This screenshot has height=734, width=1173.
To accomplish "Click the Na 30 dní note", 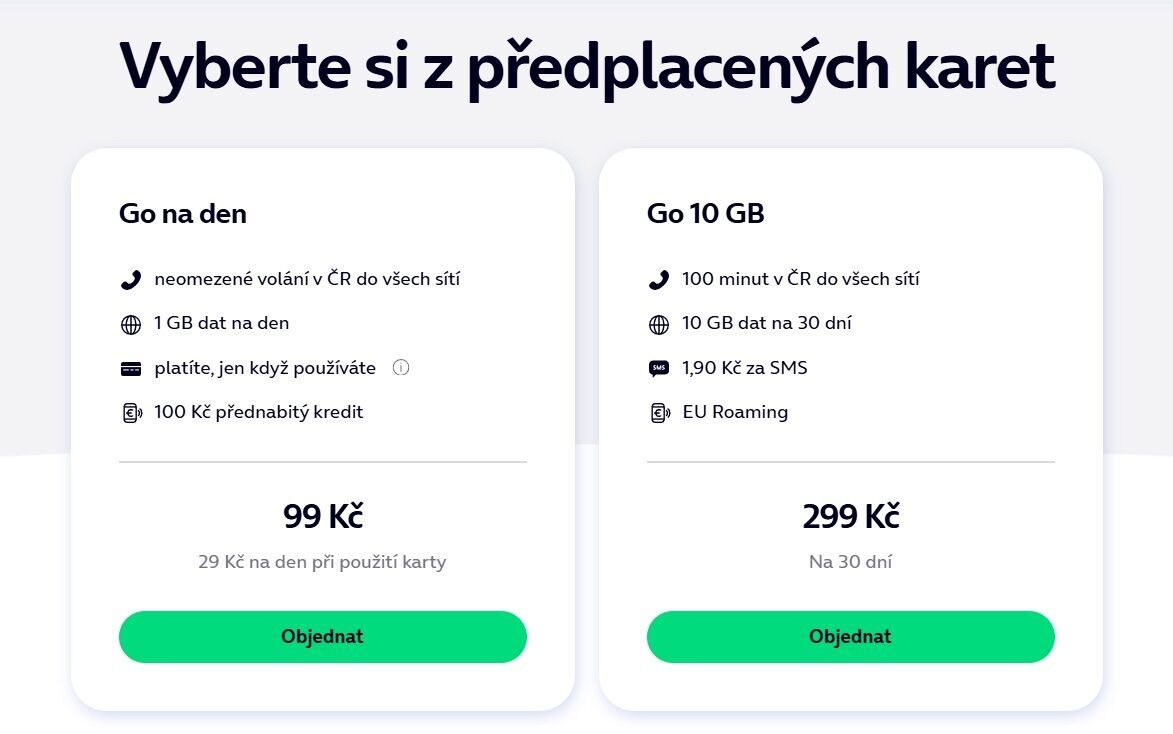I will [x=850, y=561].
